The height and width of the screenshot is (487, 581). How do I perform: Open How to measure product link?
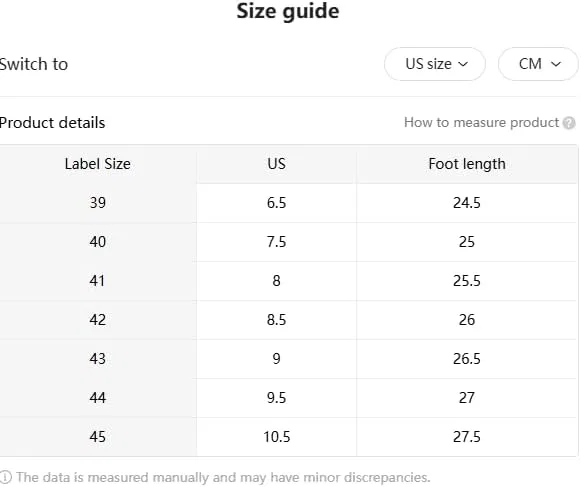tap(481, 122)
